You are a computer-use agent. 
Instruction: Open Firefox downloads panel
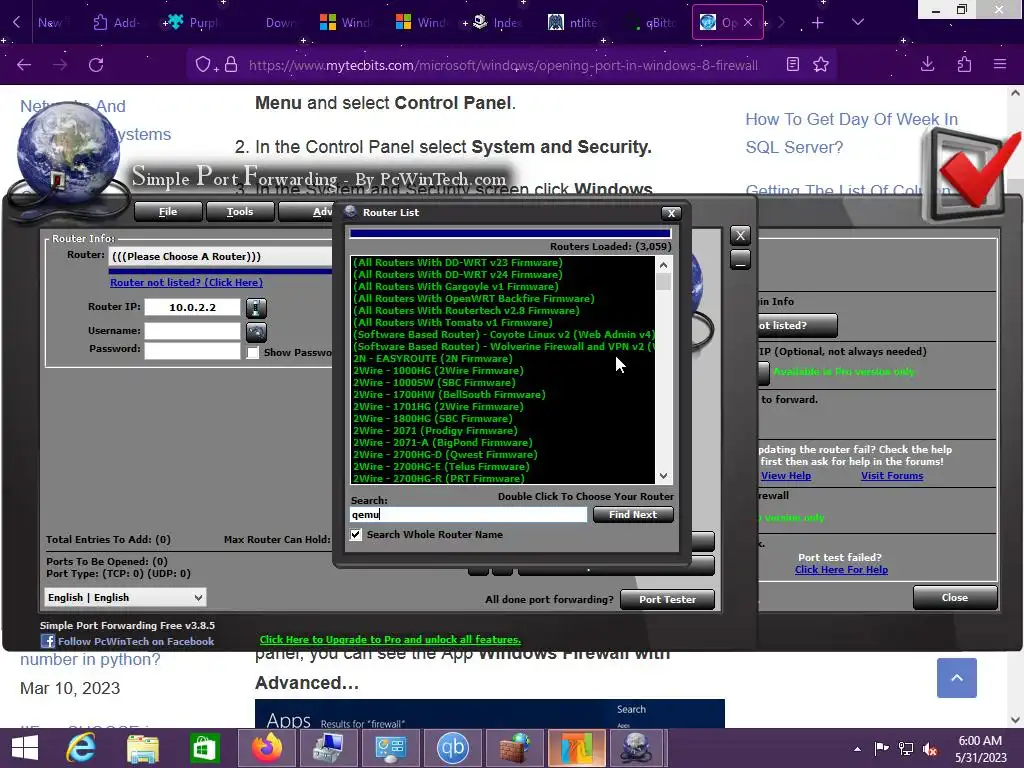(927, 64)
